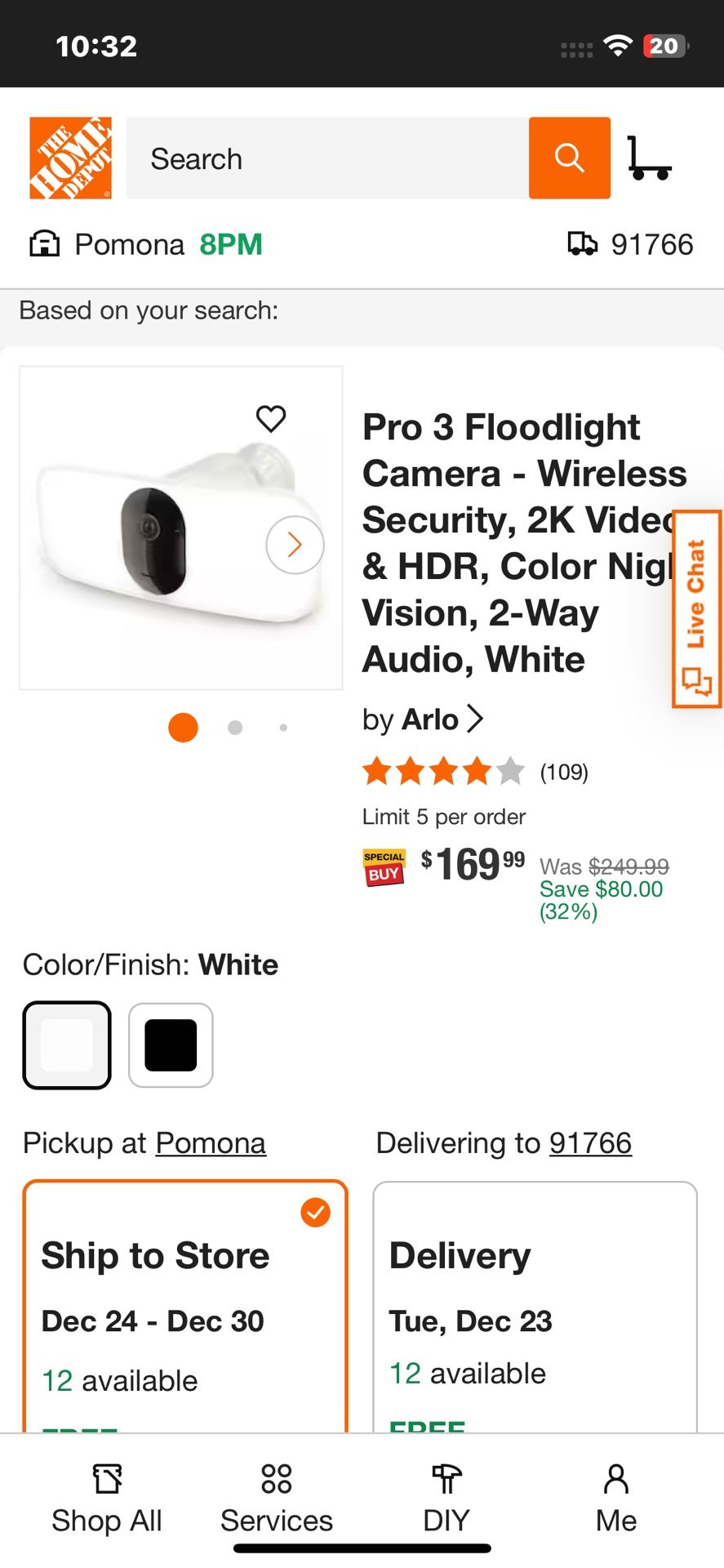Image resolution: width=724 pixels, height=1568 pixels.
Task: Jump to the second image dot
Action: coord(235,728)
